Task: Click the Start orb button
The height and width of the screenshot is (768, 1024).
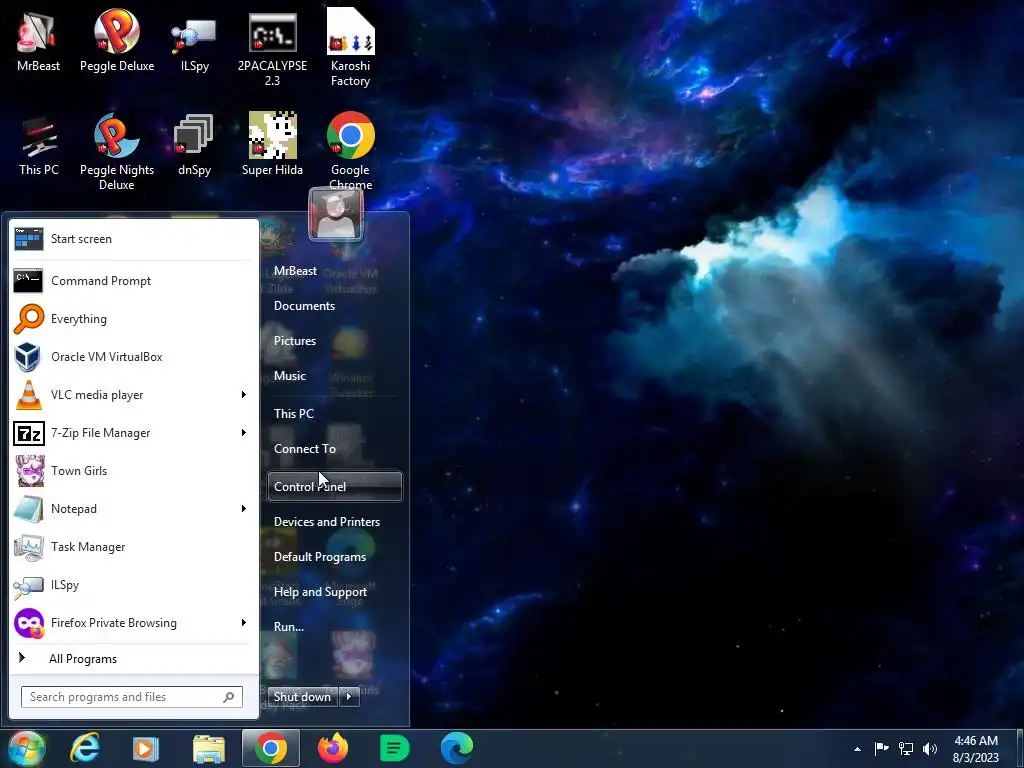Action: [25, 748]
